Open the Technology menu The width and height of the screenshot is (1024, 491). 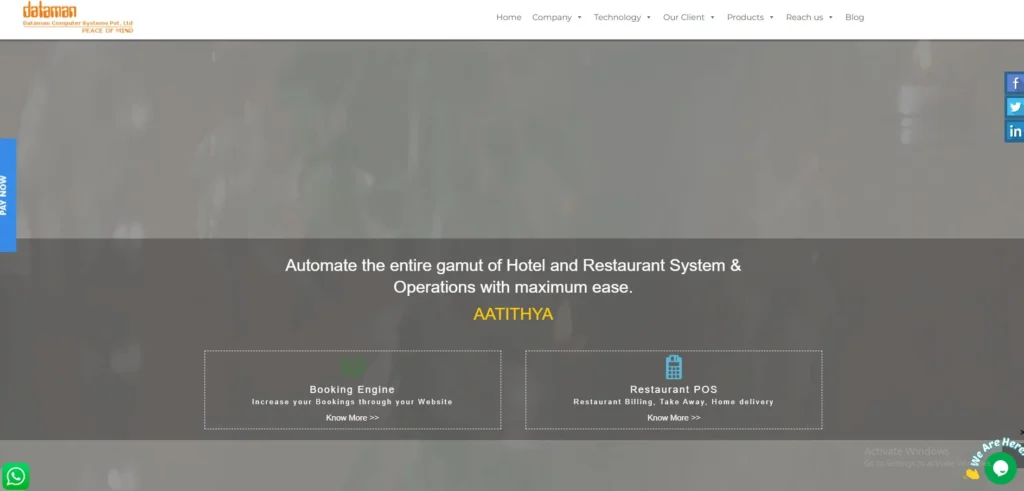pyautogui.click(x=617, y=18)
